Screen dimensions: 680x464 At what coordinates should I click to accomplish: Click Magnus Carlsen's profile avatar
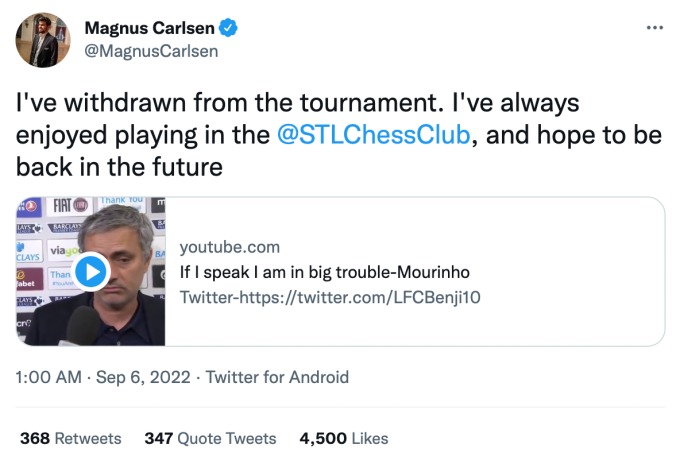coord(42,40)
